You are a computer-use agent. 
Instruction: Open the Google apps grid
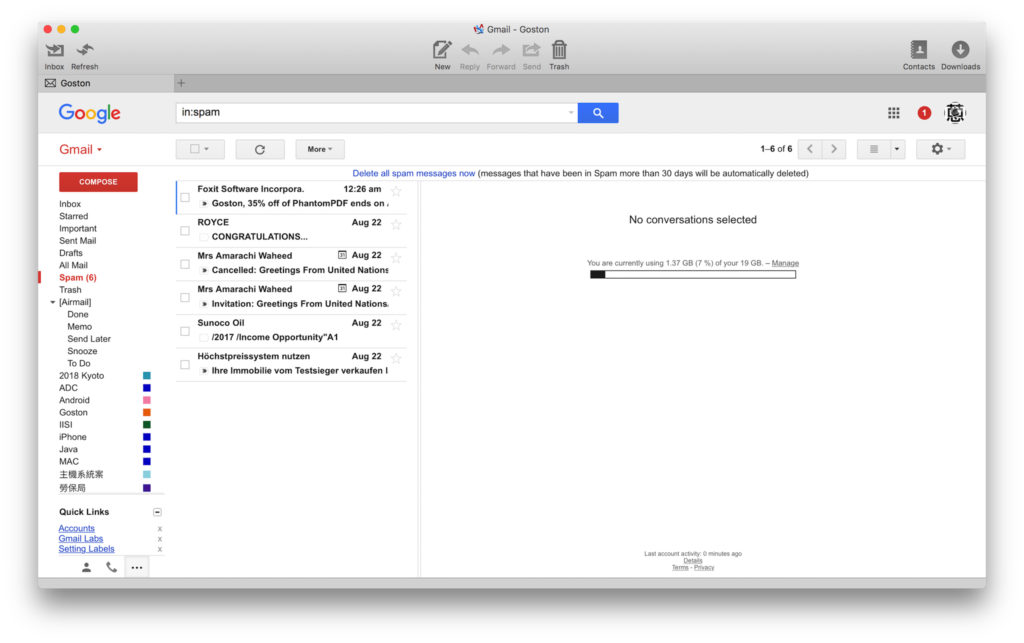(893, 113)
